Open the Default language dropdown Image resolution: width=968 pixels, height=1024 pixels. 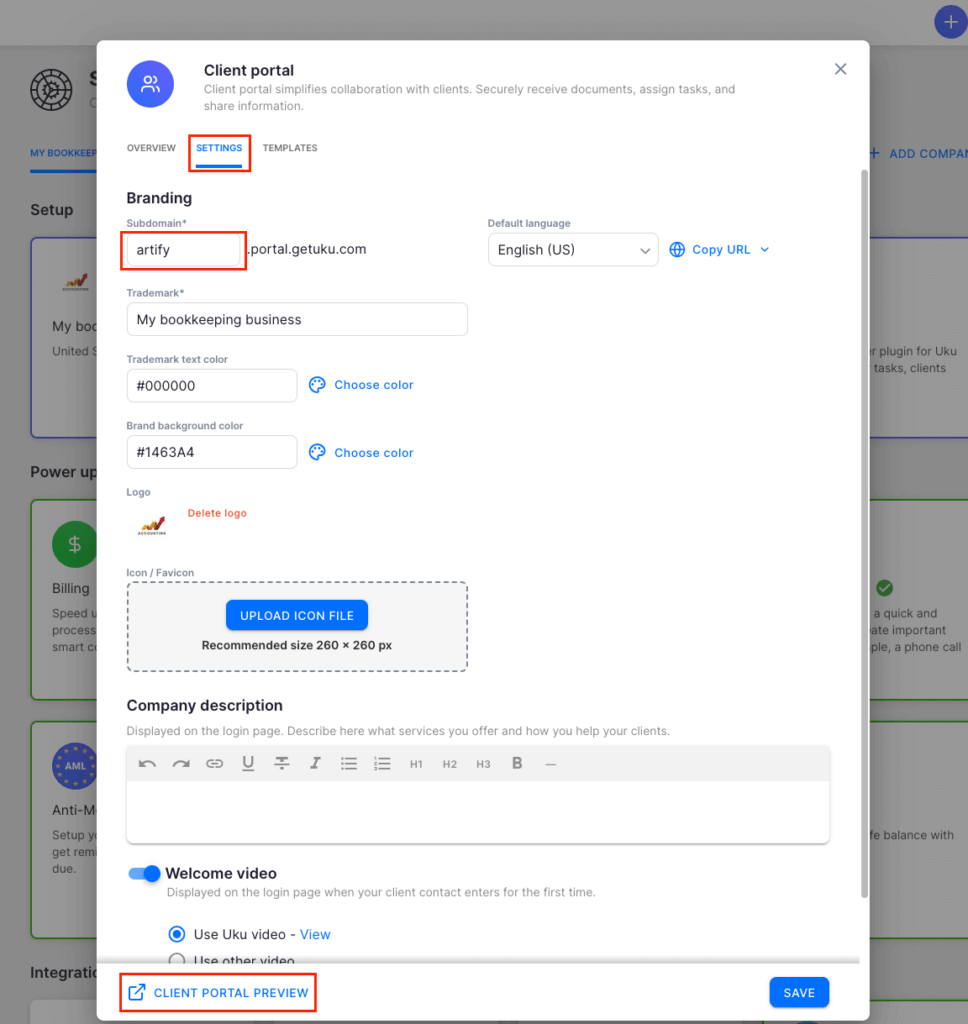point(573,249)
